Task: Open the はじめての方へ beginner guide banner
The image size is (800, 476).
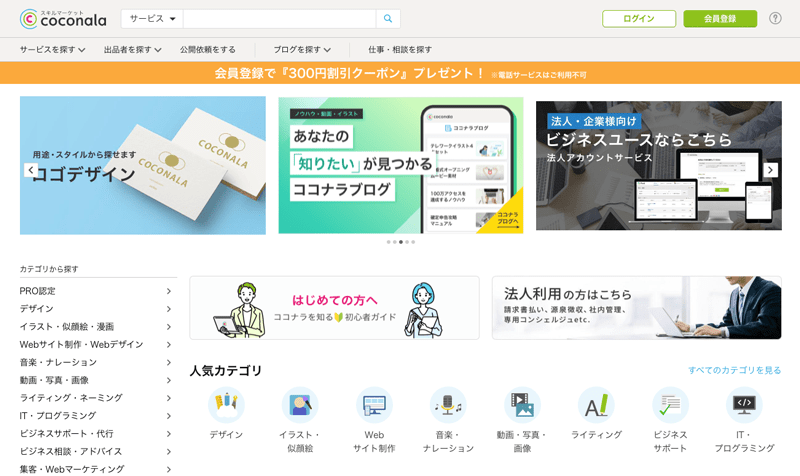Action: [334, 308]
